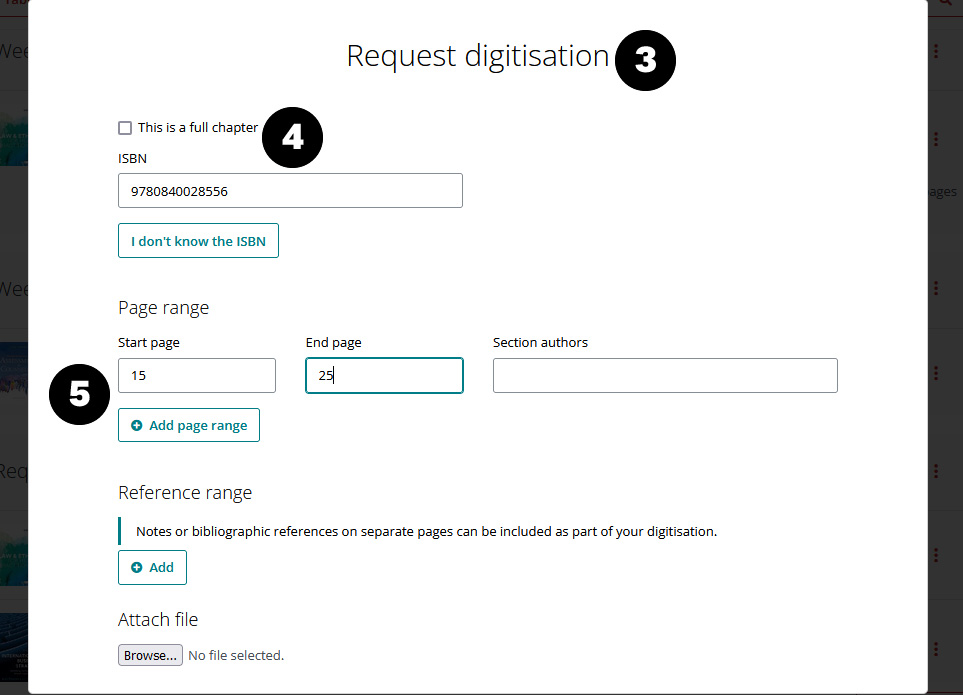The width and height of the screenshot is (963, 695).
Task: Open the three-dot menu beside the End page row
Action: pos(936,373)
